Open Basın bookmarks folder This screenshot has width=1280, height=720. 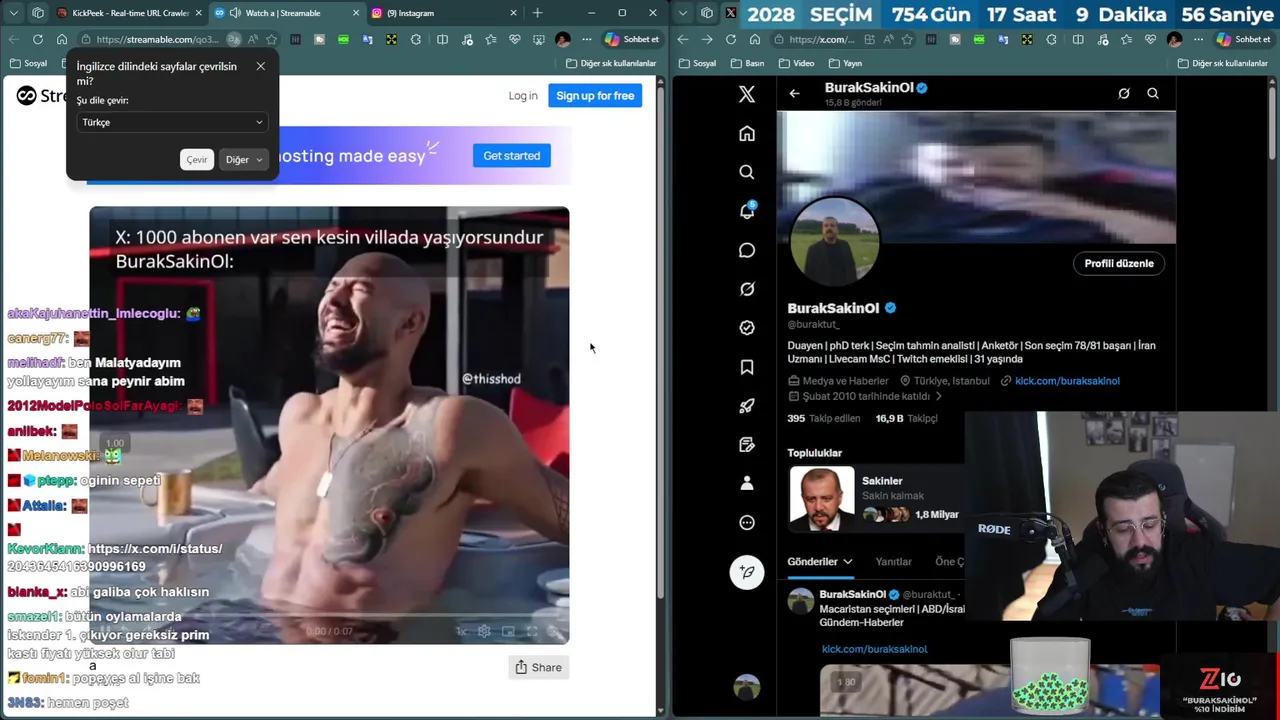tap(748, 63)
